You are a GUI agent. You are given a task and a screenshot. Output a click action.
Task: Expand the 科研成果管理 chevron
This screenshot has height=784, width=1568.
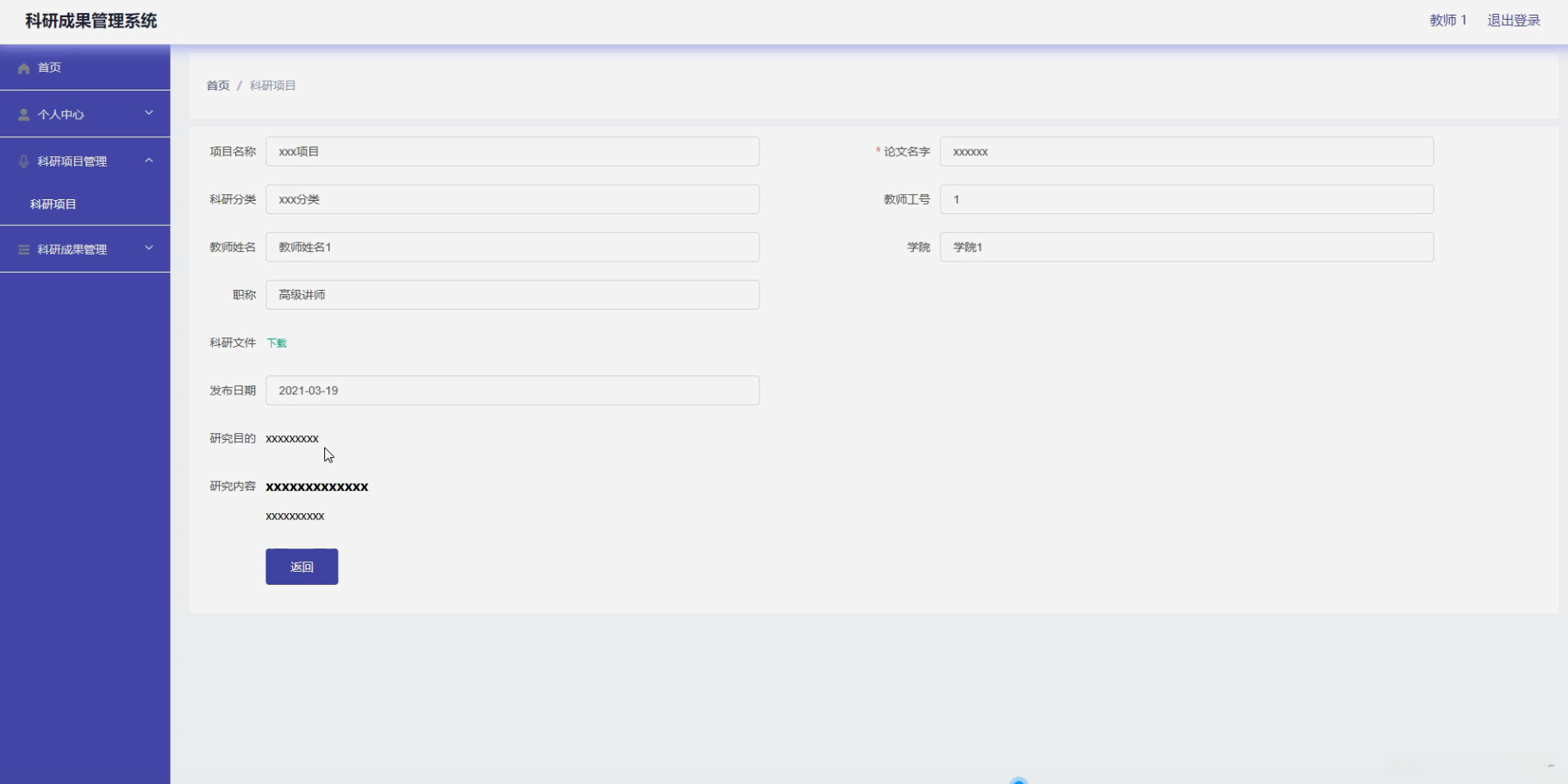click(149, 248)
